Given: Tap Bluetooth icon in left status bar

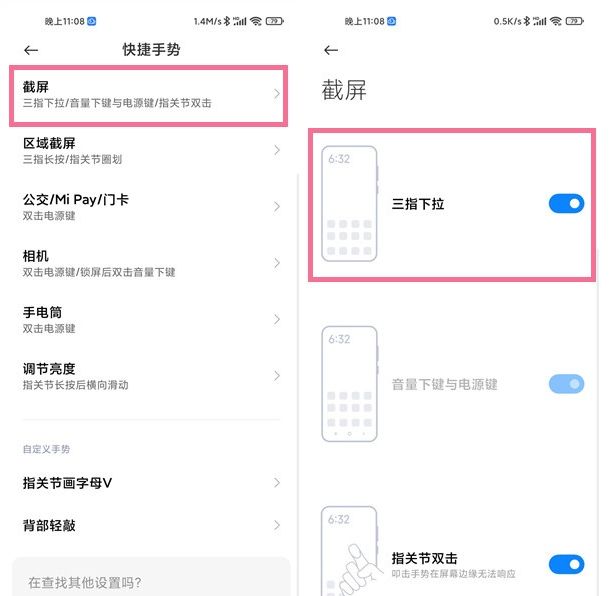Looking at the screenshot, I should click(x=227, y=21).
